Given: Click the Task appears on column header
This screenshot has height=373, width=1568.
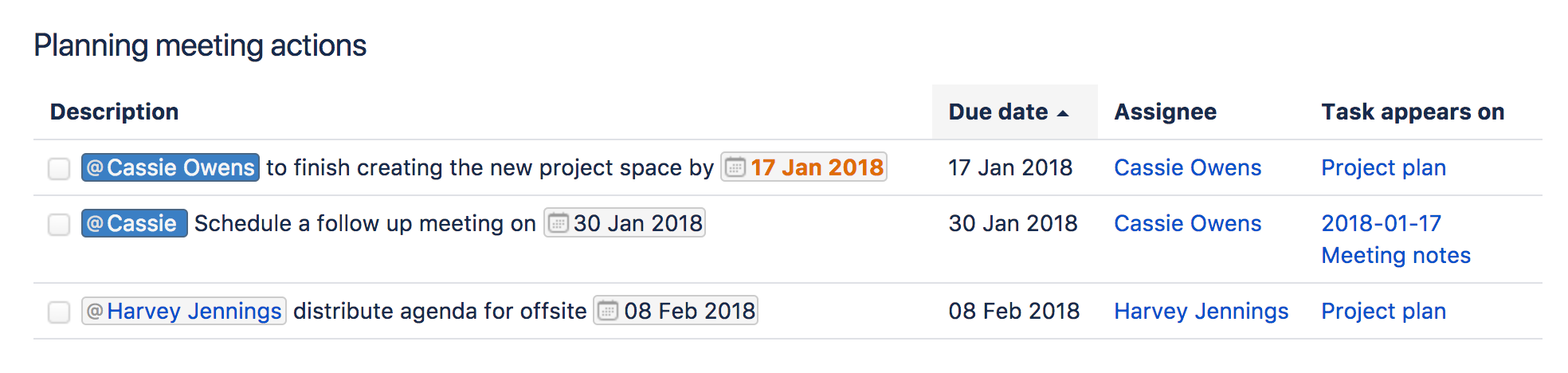Looking at the screenshot, I should [1412, 112].
